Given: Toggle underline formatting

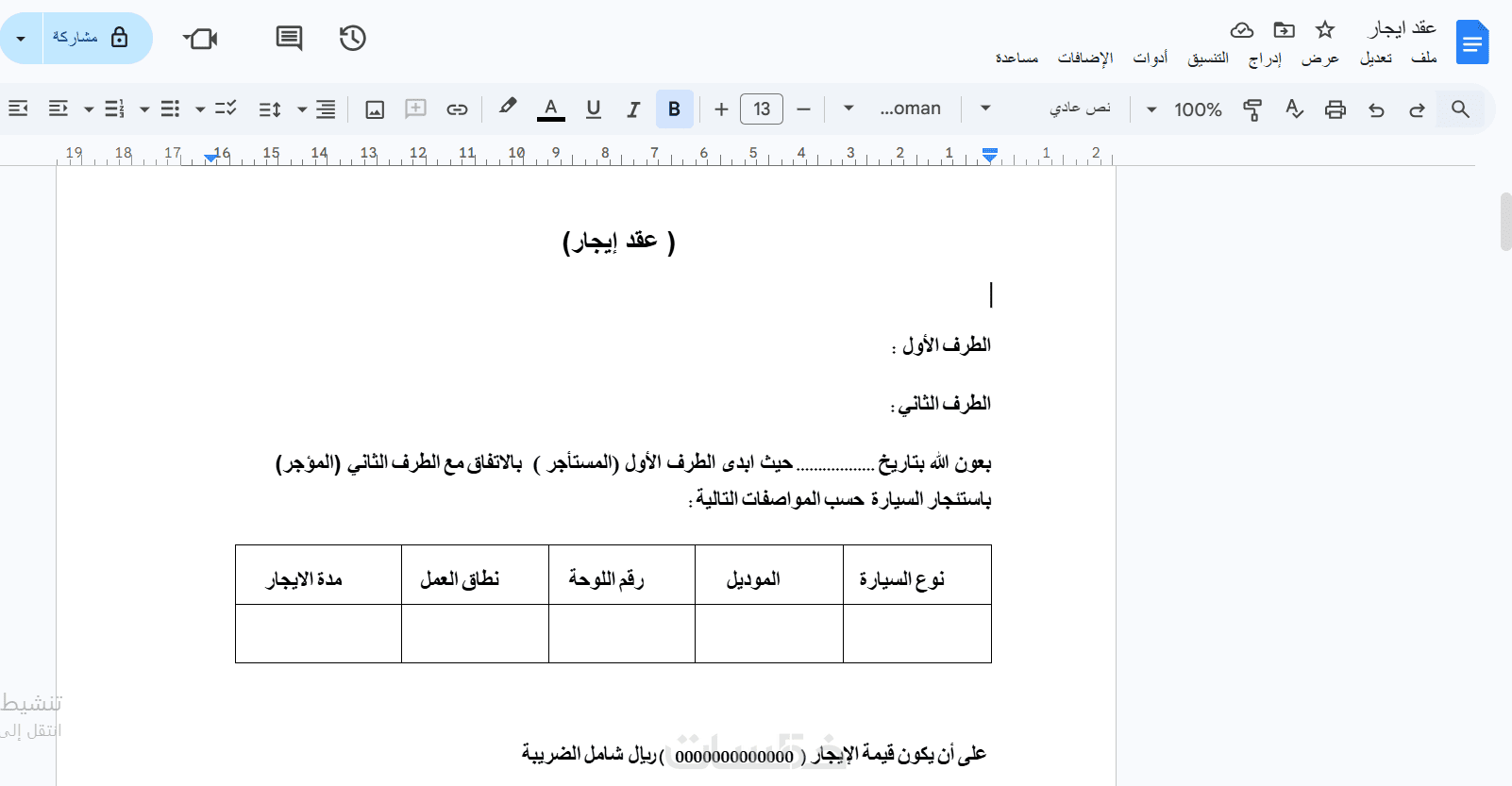Looking at the screenshot, I should pos(593,109).
